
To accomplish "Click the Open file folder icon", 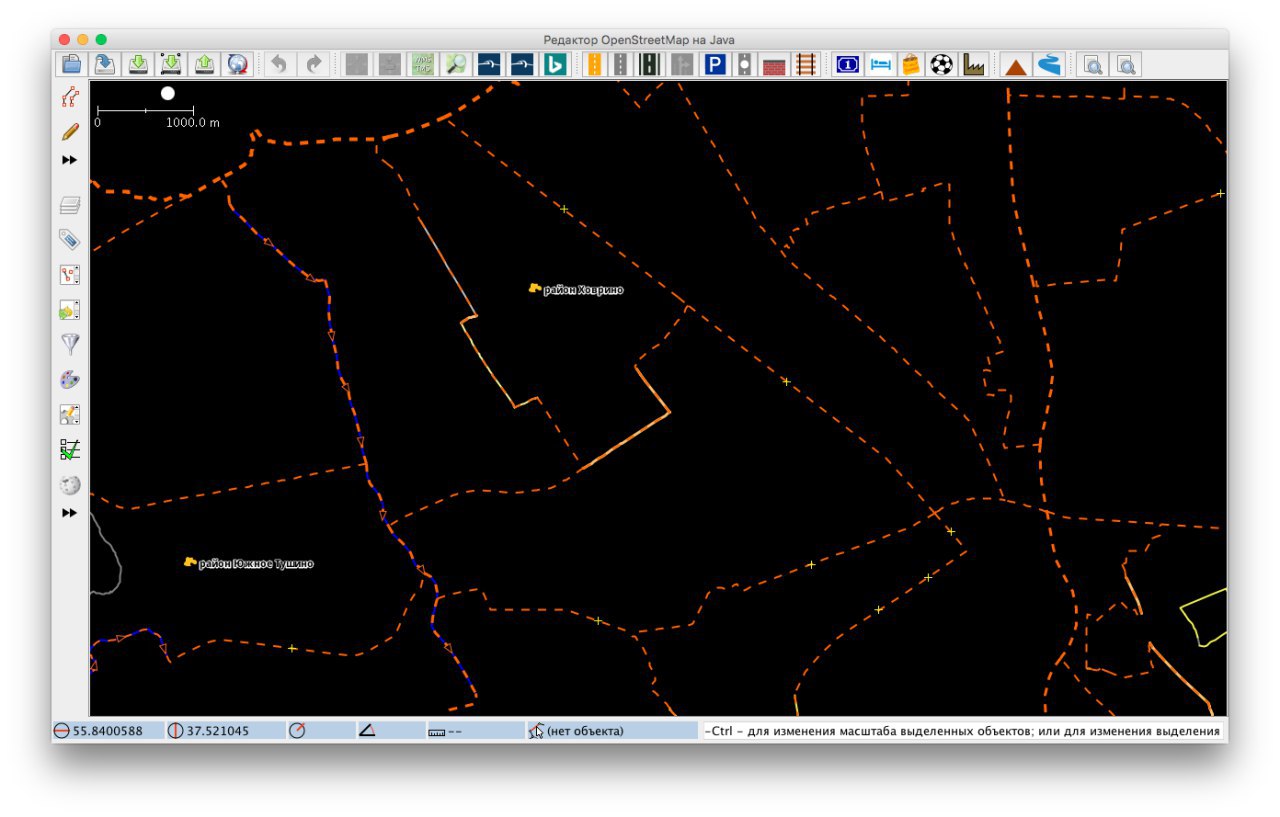I will click(71, 65).
